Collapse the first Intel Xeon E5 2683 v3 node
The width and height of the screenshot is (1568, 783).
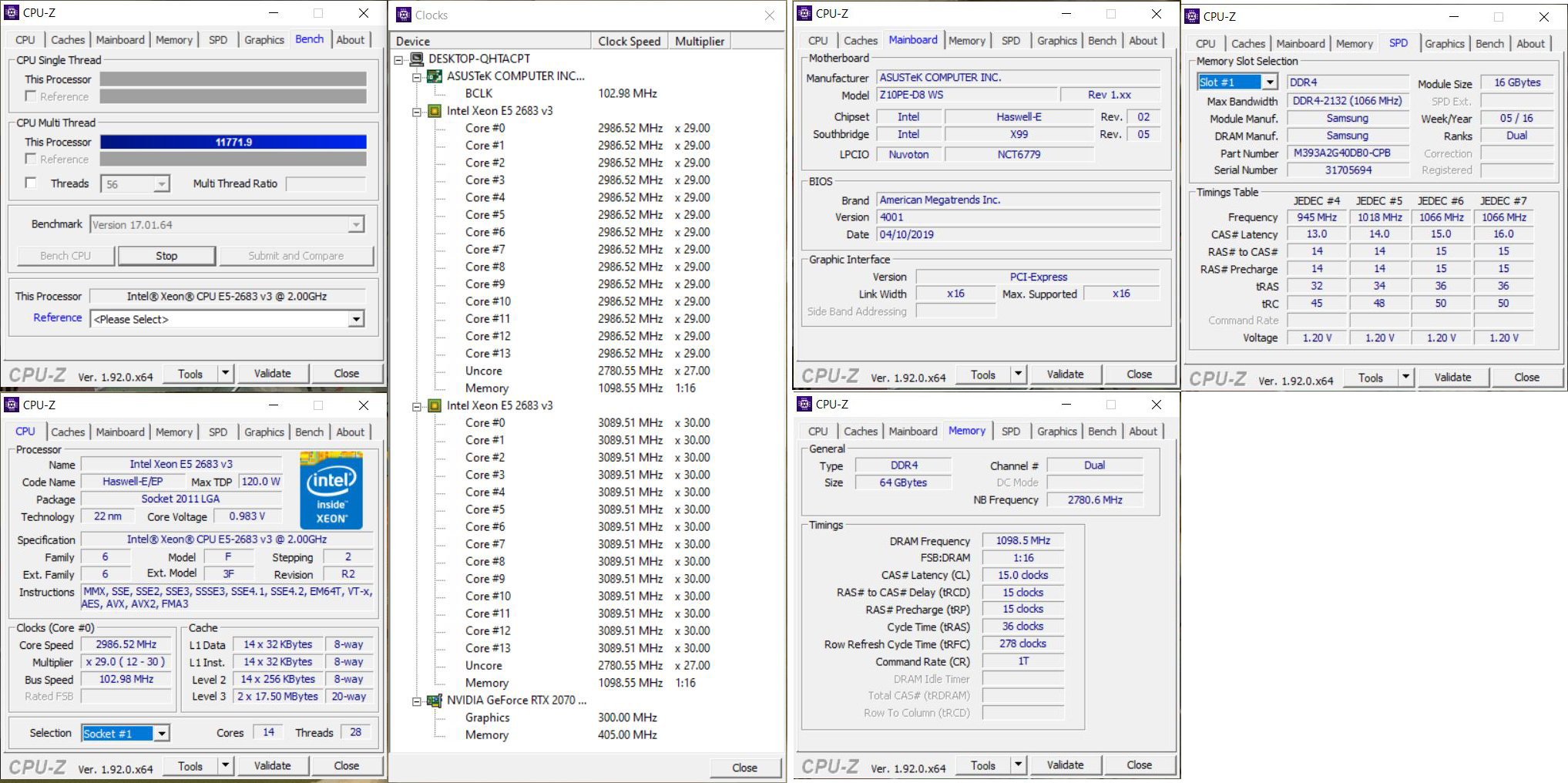point(417,112)
